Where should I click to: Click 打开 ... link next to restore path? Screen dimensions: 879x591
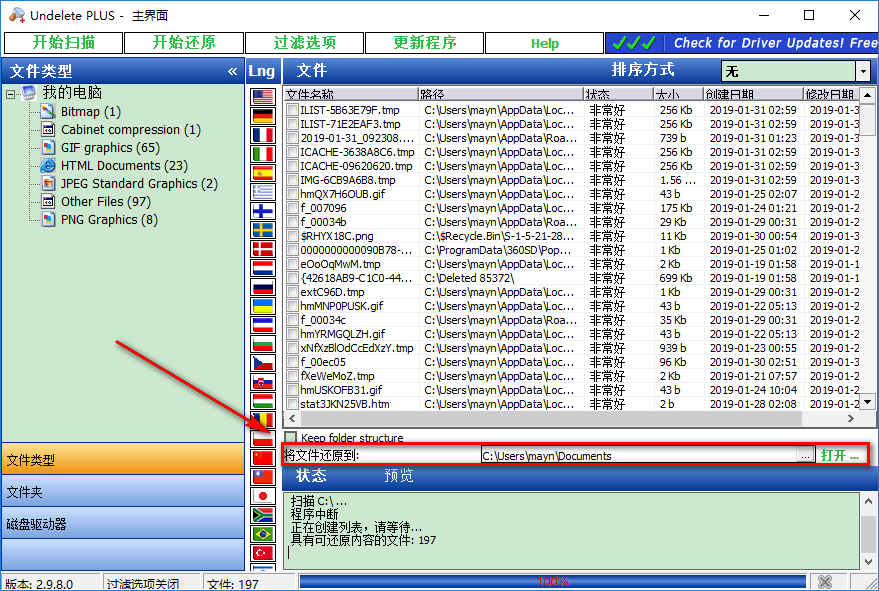[840, 455]
